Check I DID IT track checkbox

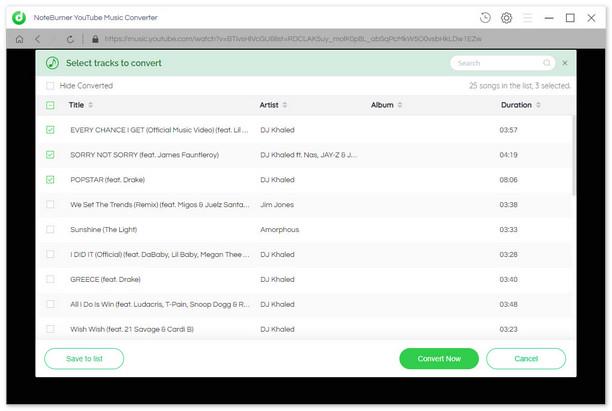pos(50,254)
